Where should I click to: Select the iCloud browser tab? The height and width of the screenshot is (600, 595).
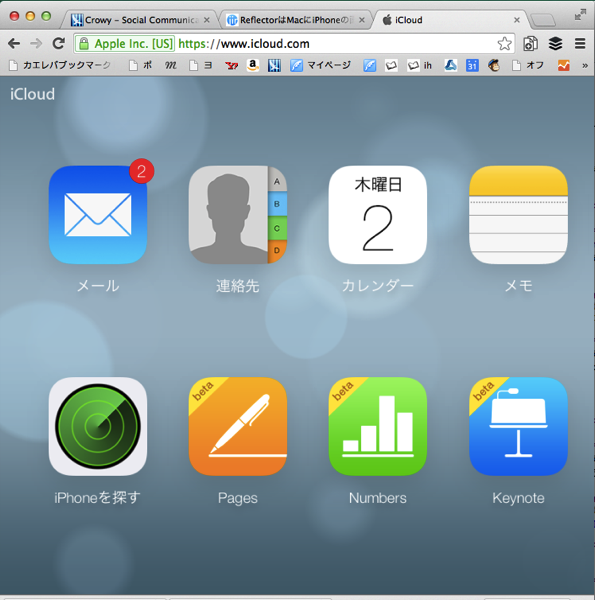450,20
